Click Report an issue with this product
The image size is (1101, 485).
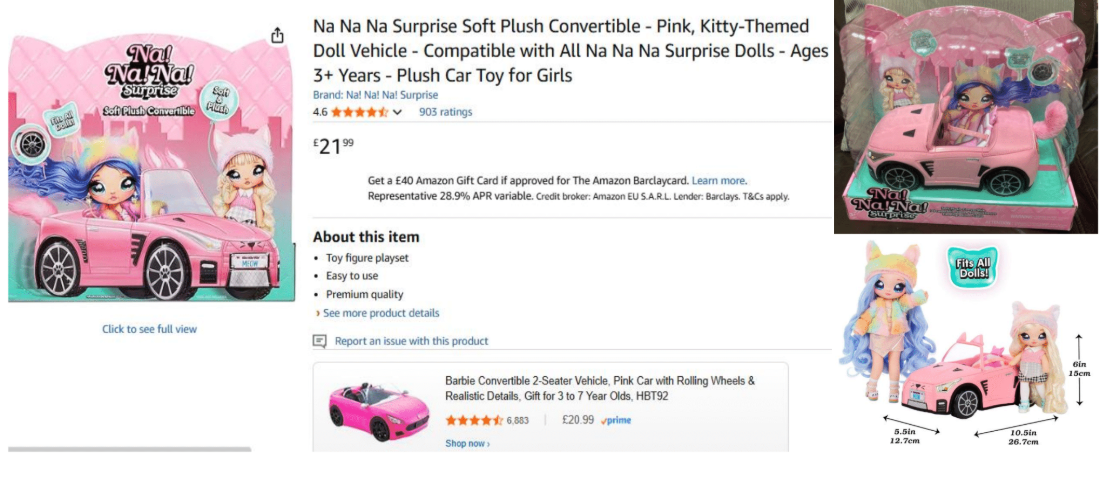tap(411, 341)
